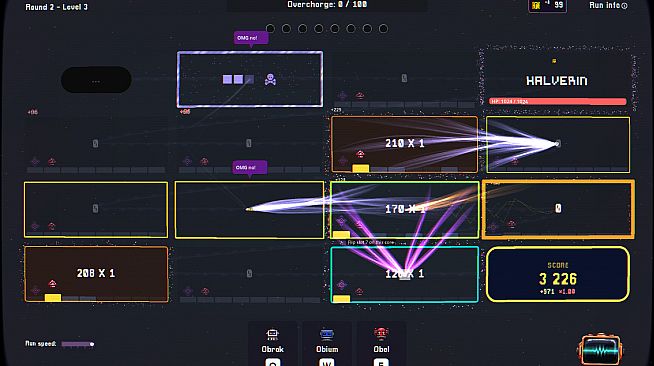654x366 pixels.
Task: Adjust the Run speed slider
Action: click(78, 344)
